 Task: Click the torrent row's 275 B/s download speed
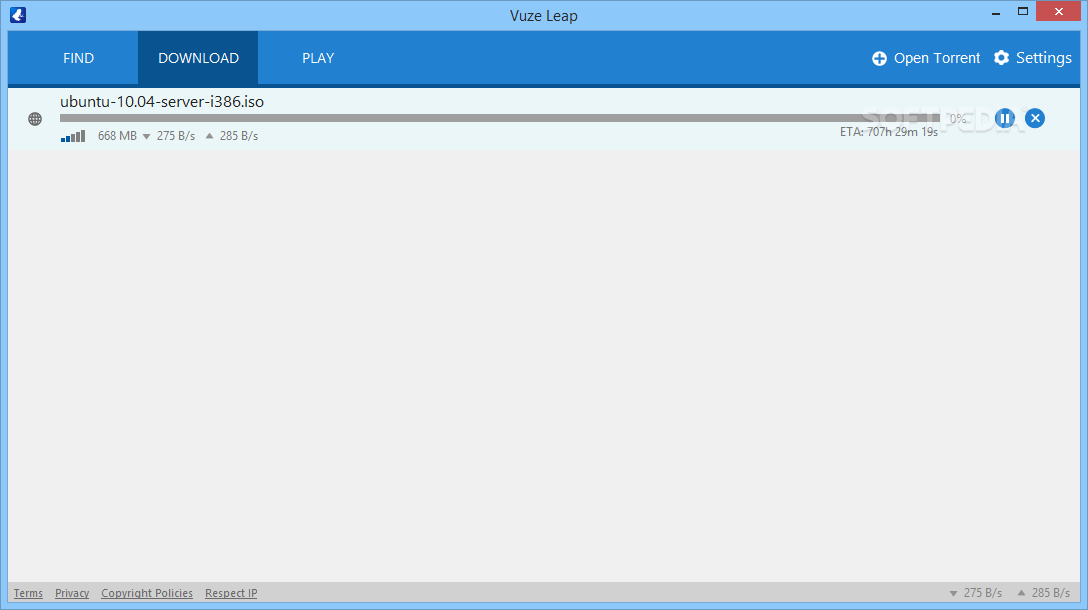pyautogui.click(x=176, y=136)
